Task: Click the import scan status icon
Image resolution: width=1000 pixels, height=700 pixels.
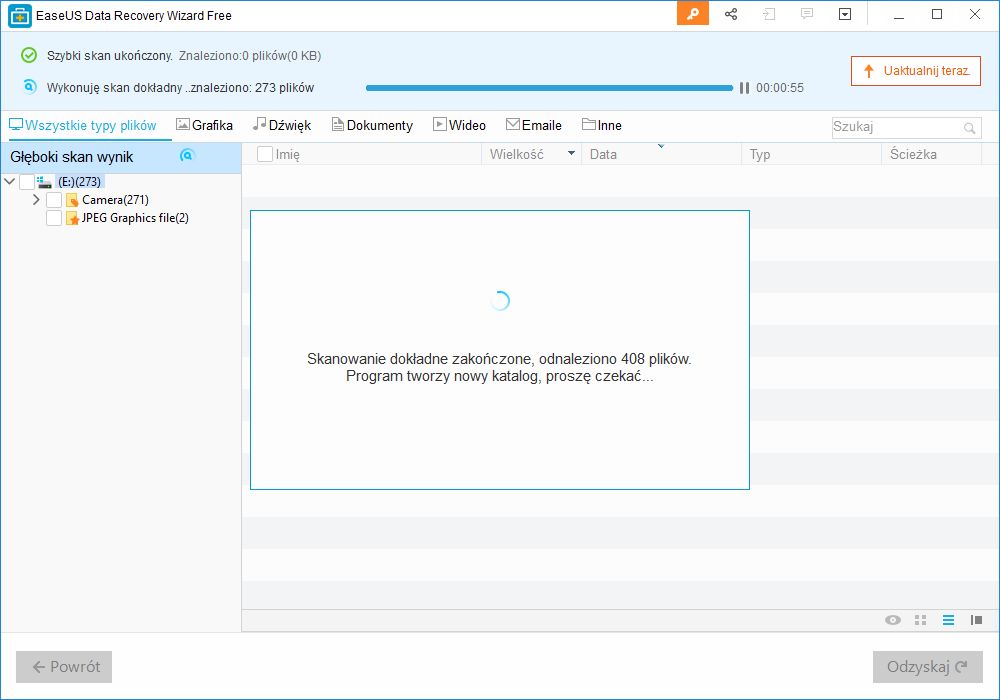Action: pyautogui.click(x=769, y=14)
